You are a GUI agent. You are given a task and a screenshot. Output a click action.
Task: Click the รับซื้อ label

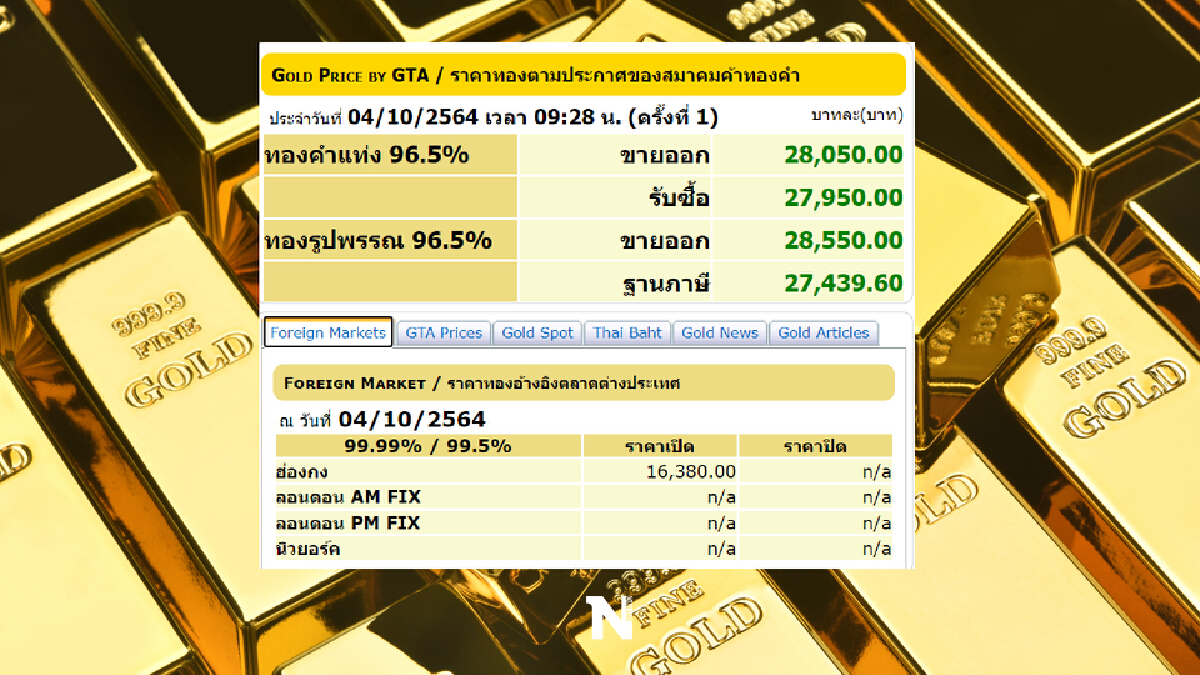tap(679, 198)
